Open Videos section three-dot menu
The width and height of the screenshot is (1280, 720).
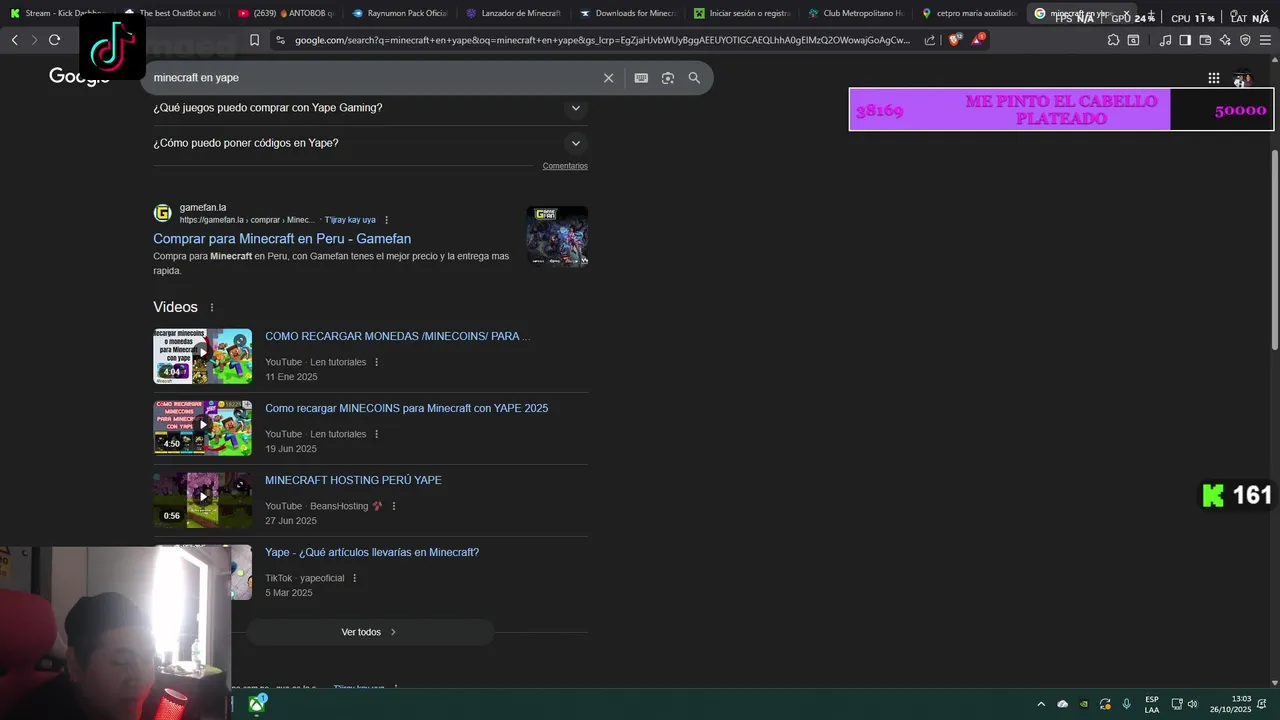[212, 307]
